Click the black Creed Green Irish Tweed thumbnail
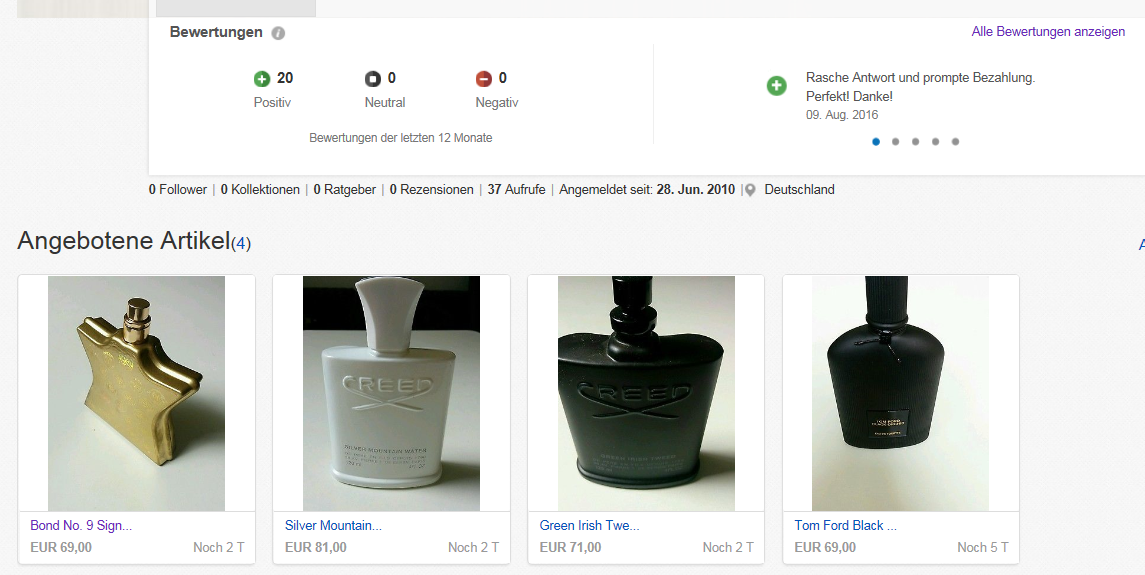The width and height of the screenshot is (1145, 575). pos(646,393)
